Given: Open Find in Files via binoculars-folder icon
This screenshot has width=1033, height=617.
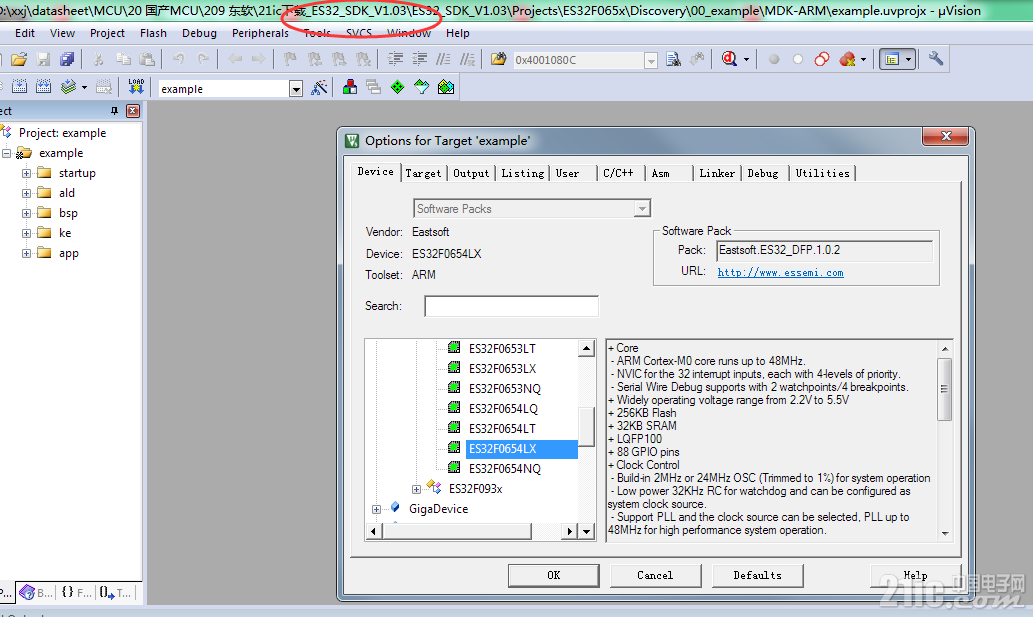Looking at the screenshot, I should [499, 60].
